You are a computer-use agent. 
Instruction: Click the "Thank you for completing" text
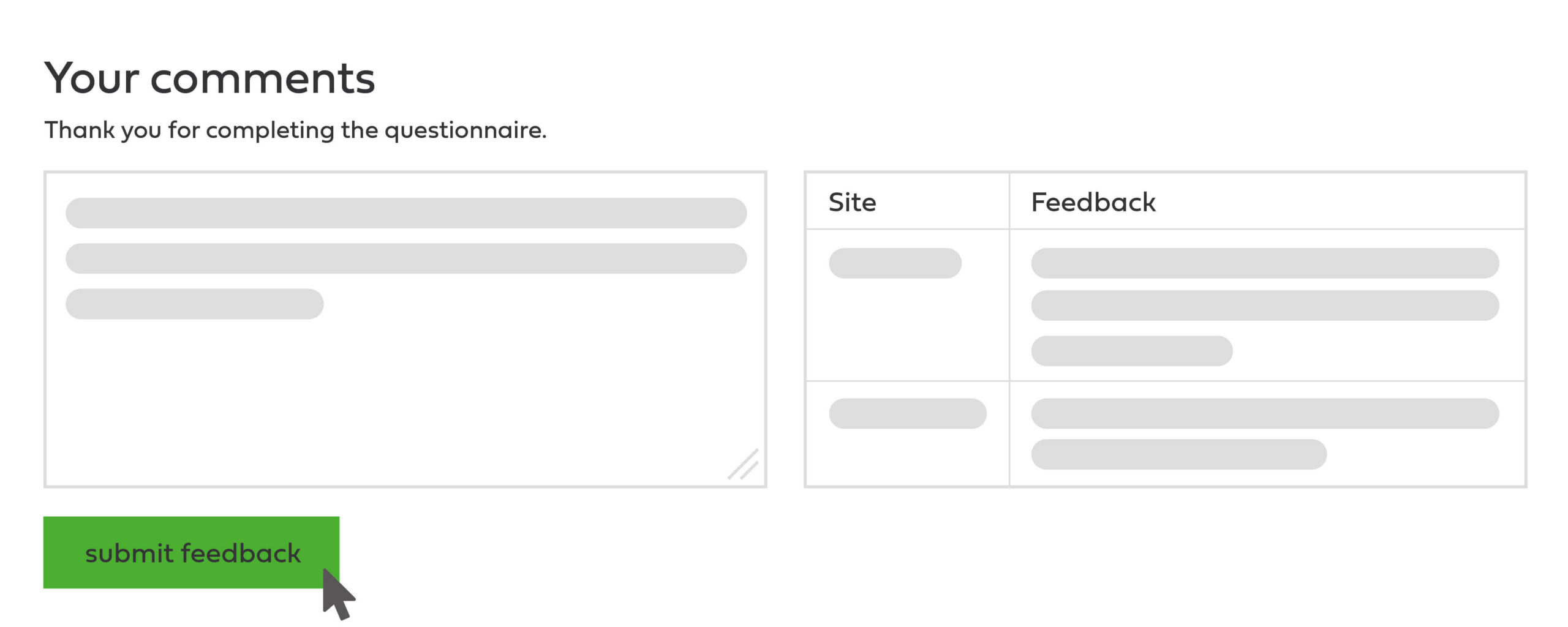(x=295, y=130)
